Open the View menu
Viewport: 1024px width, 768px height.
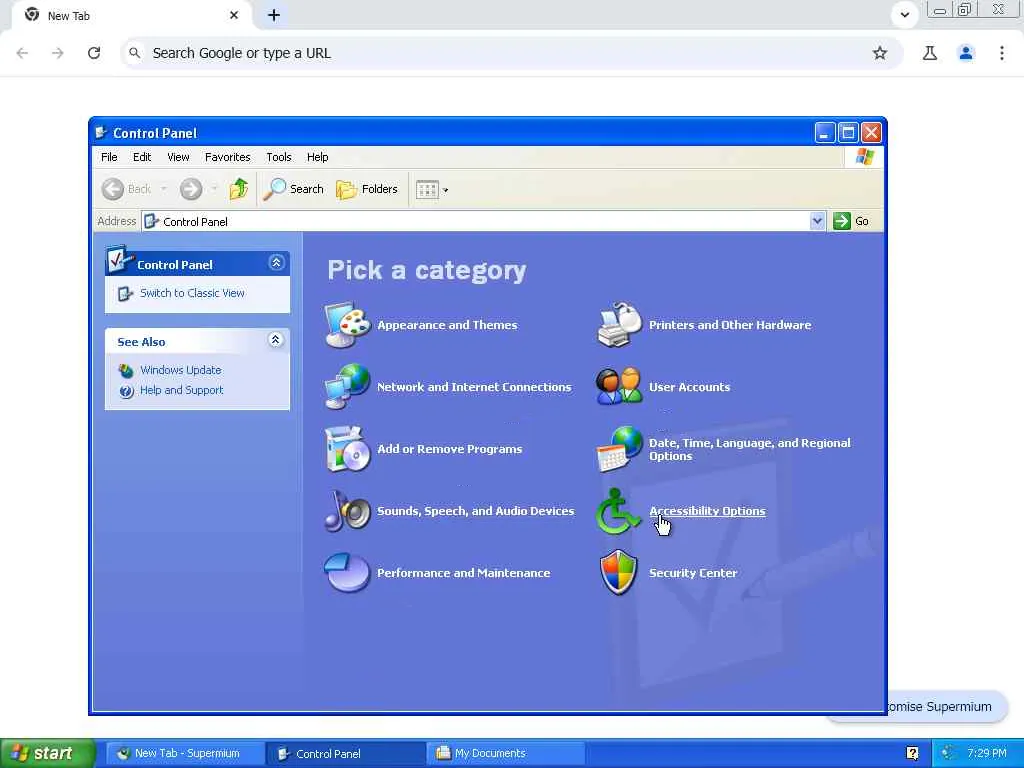pyautogui.click(x=178, y=157)
